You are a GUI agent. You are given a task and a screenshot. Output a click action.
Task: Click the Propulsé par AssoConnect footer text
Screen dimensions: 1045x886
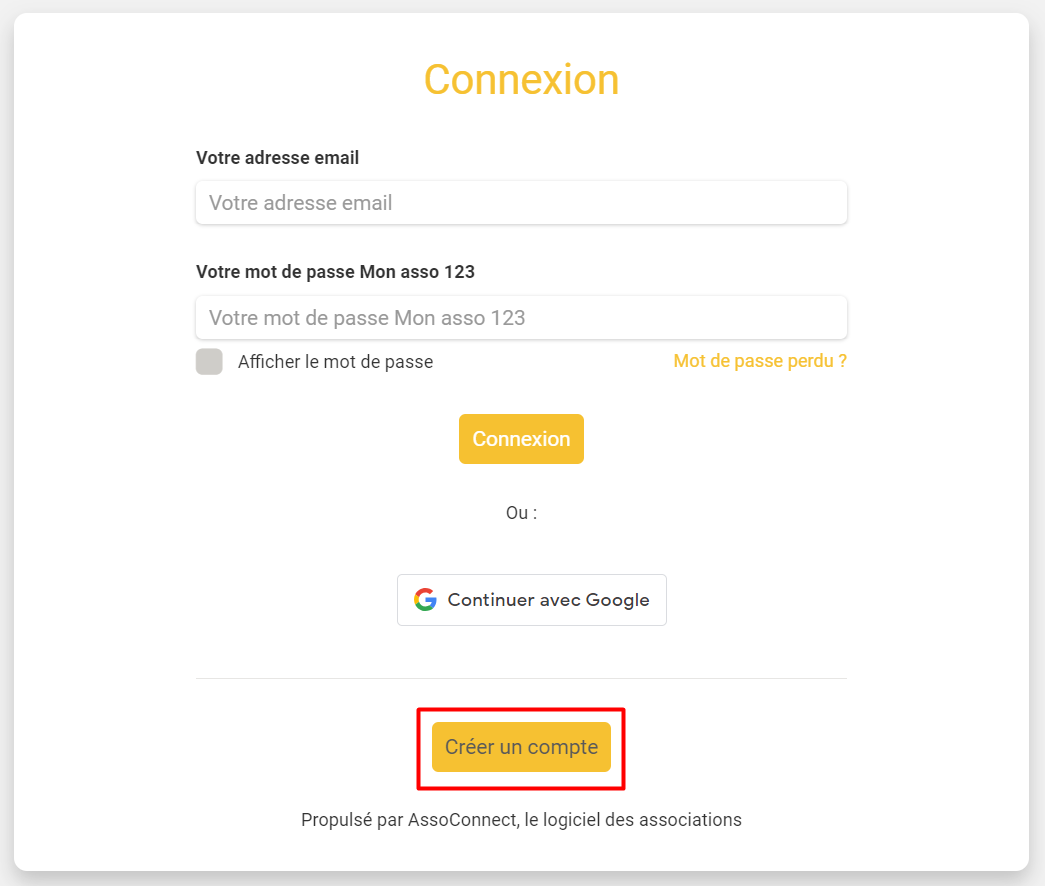[521, 820]
